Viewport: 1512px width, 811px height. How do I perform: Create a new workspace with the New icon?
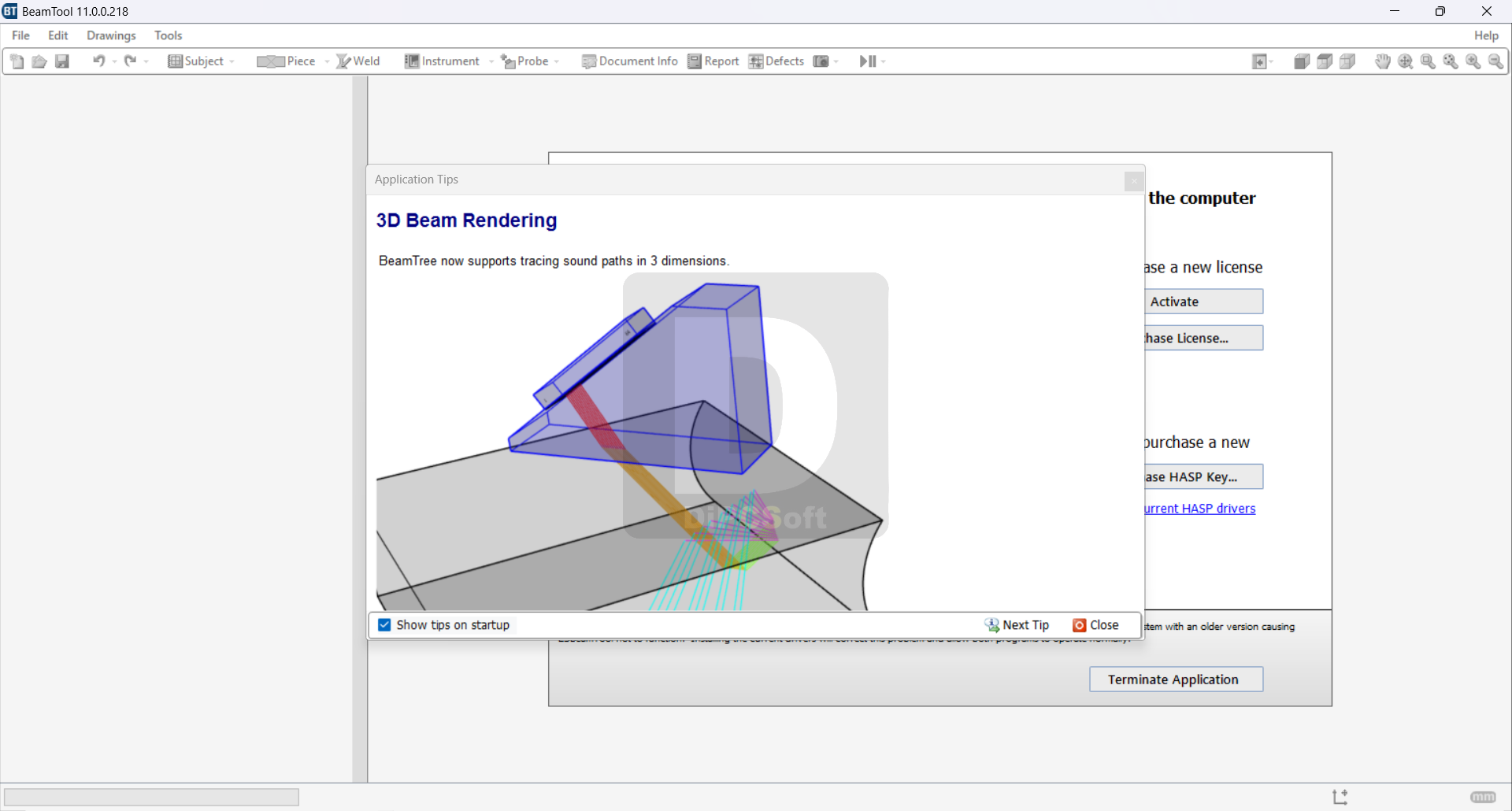pyautogui.click(x=17, y=61)
